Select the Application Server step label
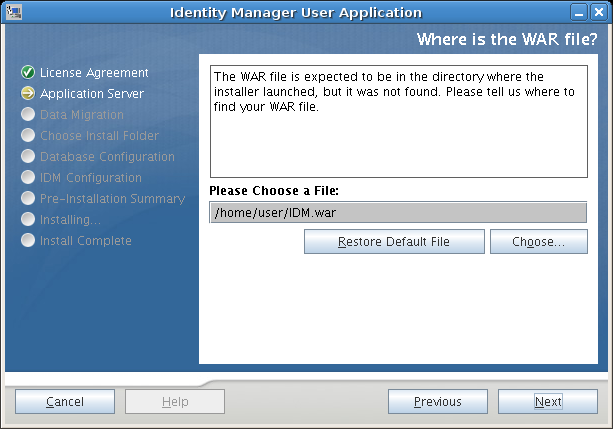This screenshot has height=429, width=613. [92, 94]
